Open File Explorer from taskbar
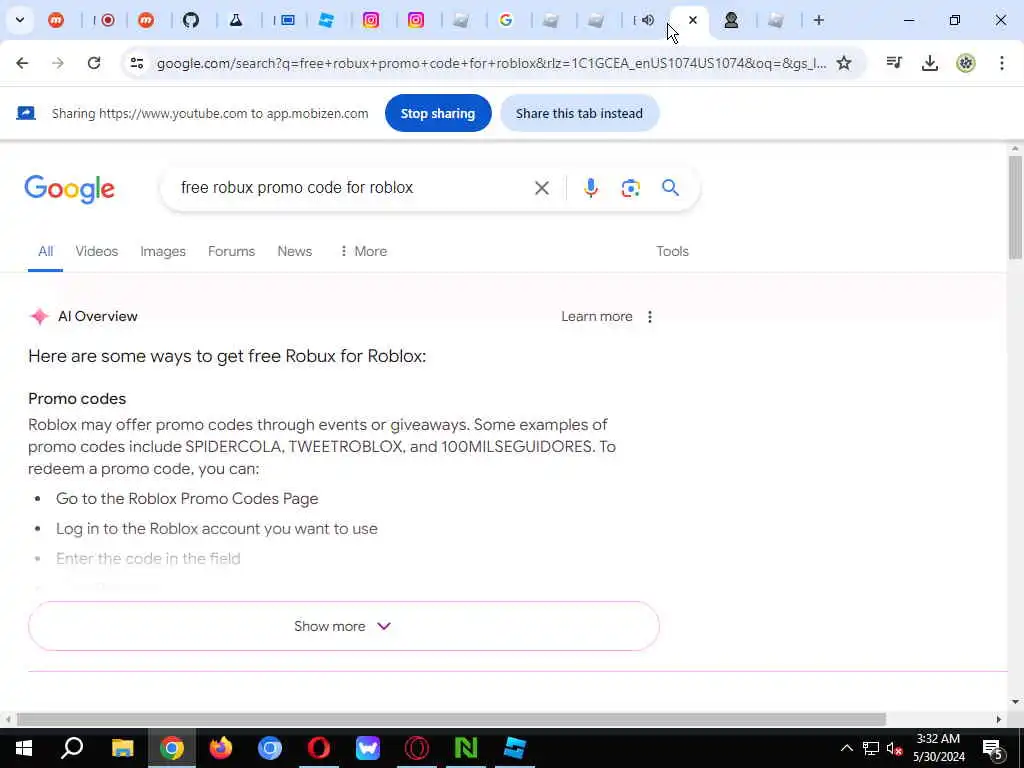 (x=122, y=748)
